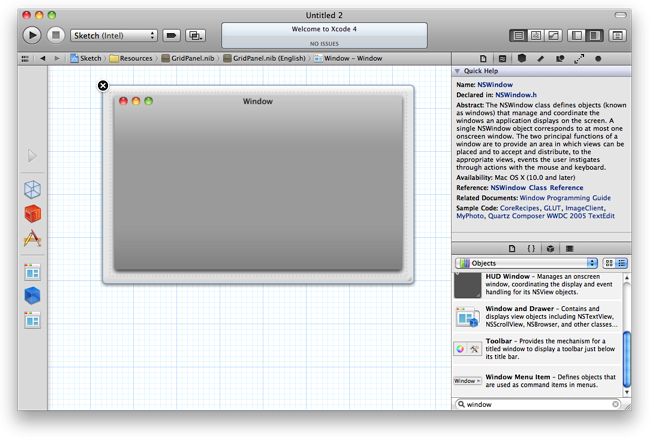The height and width of the screenshot is (437, 649).
Task: Open the related files grid icon in jump bar
Action: pyautogui.click(x=25, y=59)
